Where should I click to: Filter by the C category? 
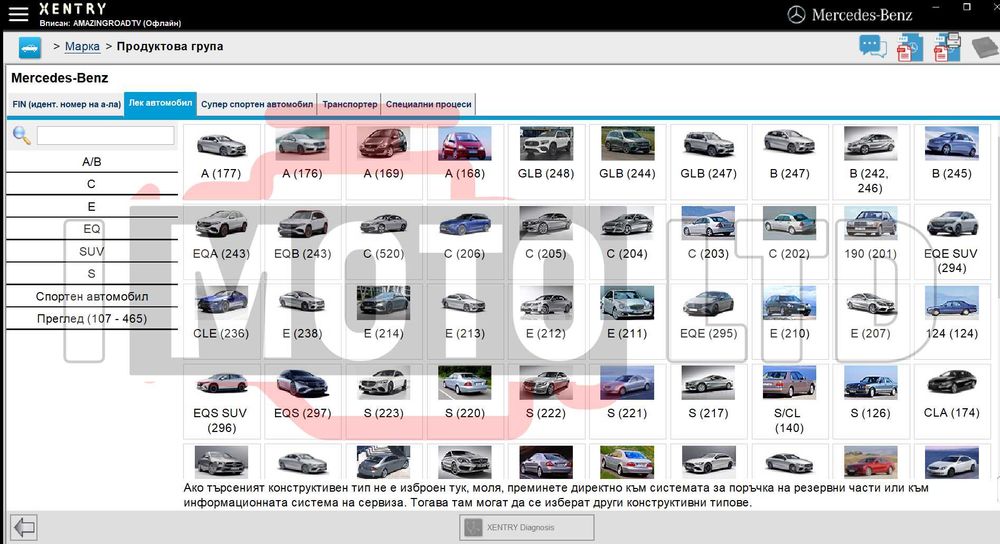tap(92, 184)
